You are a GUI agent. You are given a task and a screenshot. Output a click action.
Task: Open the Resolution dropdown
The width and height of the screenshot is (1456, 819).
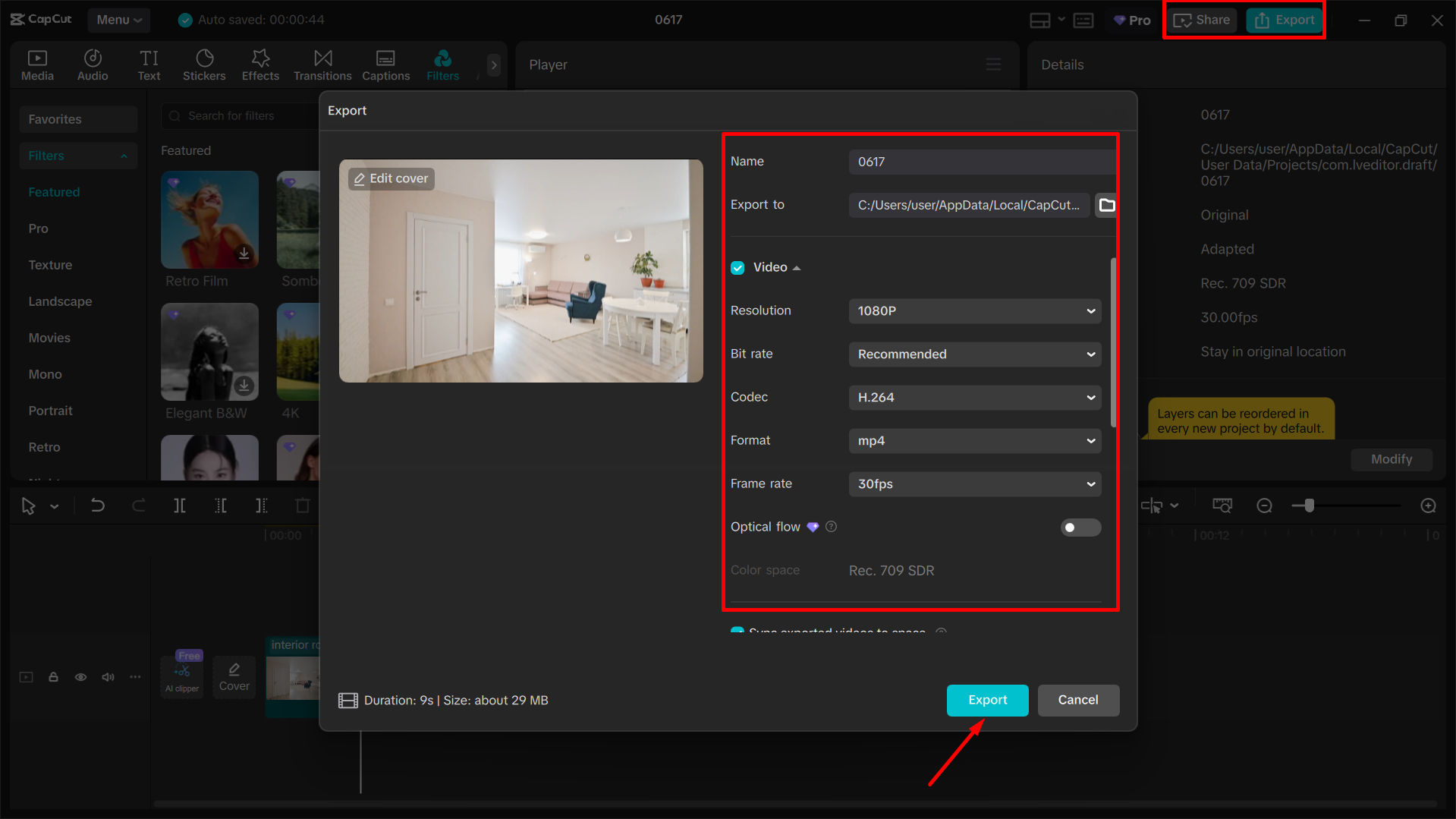[974, 310]
